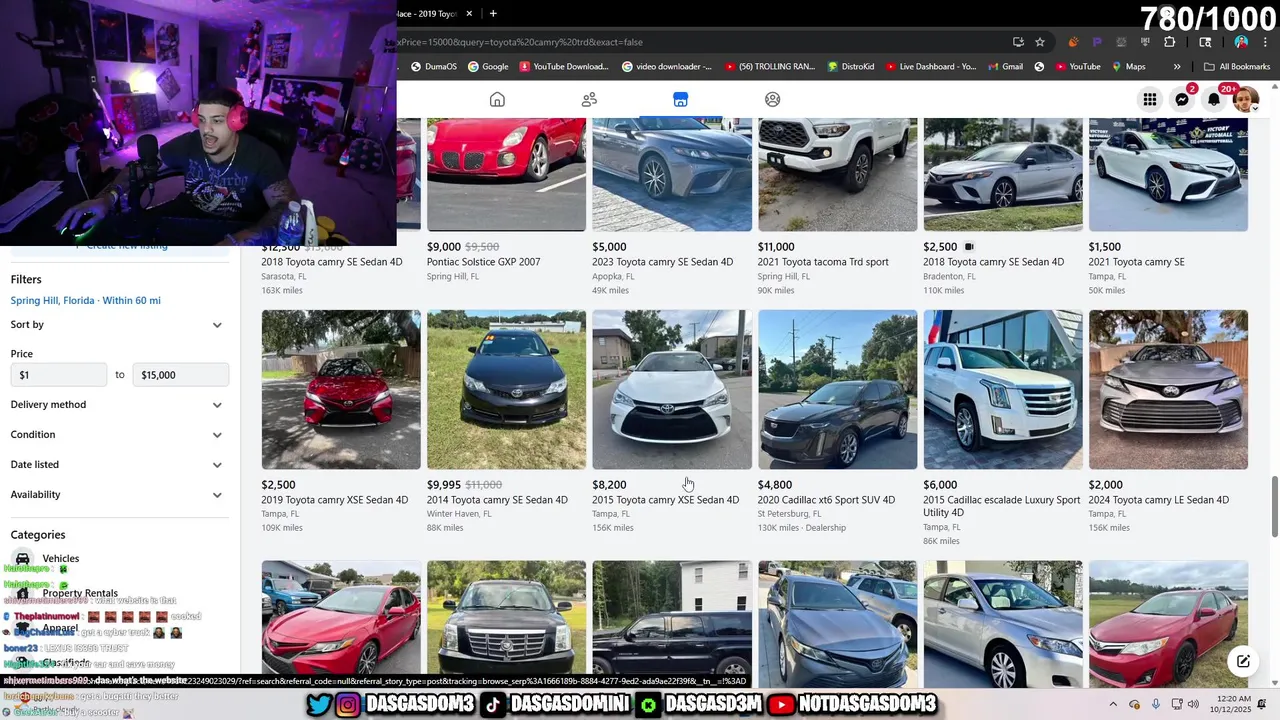The image size is (1280, 720).
Task: Click the address bar URL
Action: point(520,42)
